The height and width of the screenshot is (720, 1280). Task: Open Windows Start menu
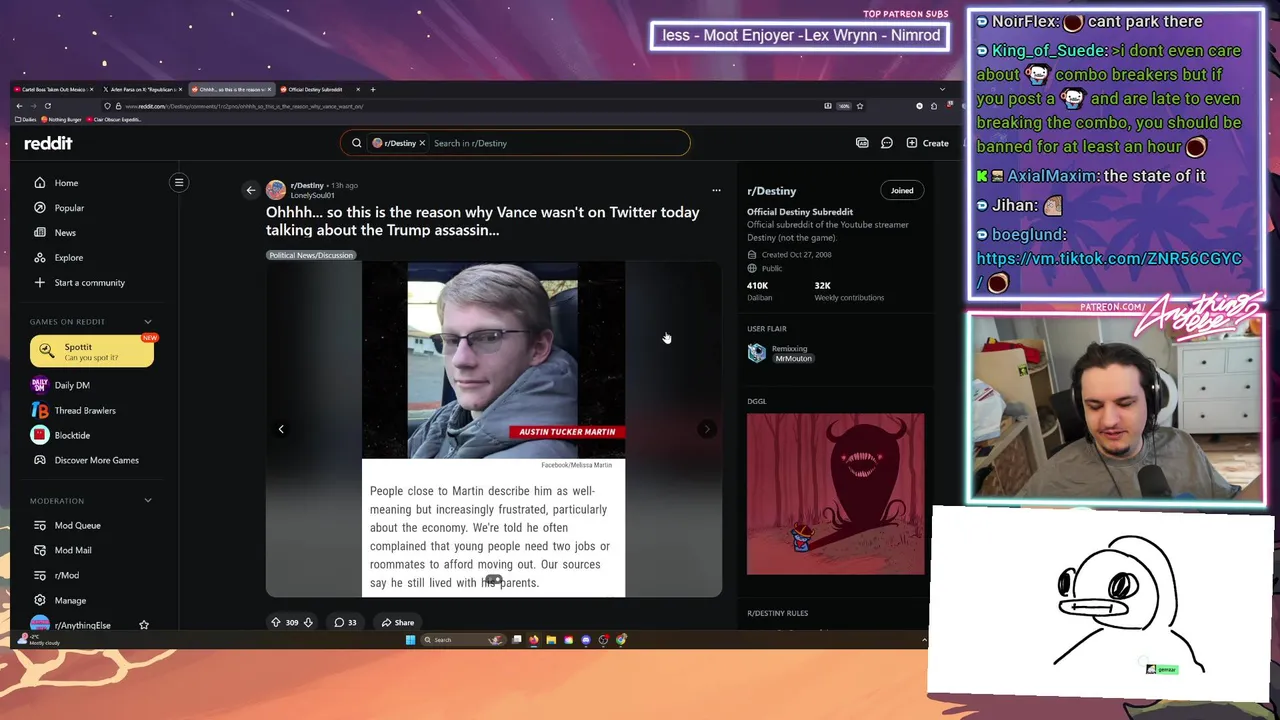[x=410, y=640]
